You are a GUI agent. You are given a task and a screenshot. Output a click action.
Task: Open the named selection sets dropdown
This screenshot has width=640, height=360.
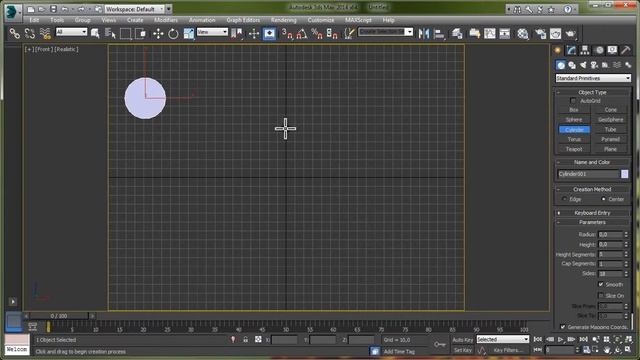pos(386,32)
